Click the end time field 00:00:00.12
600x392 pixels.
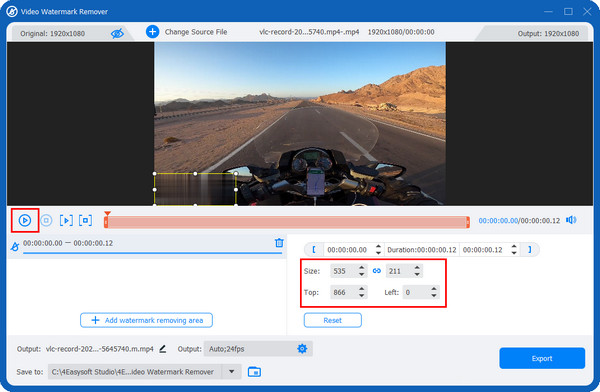483,250
